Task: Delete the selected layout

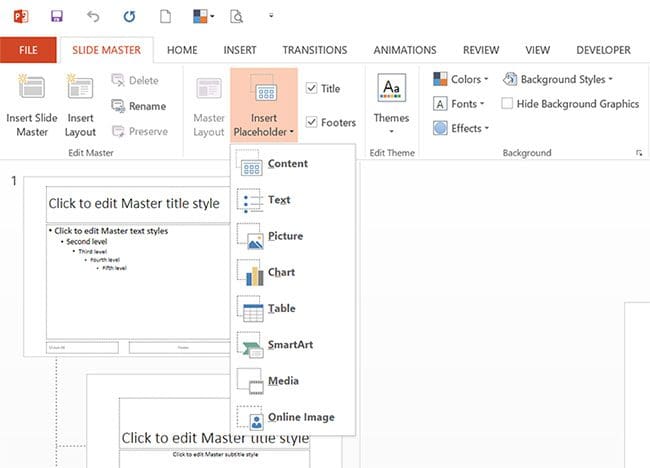Action: click(x=136, y=80)
